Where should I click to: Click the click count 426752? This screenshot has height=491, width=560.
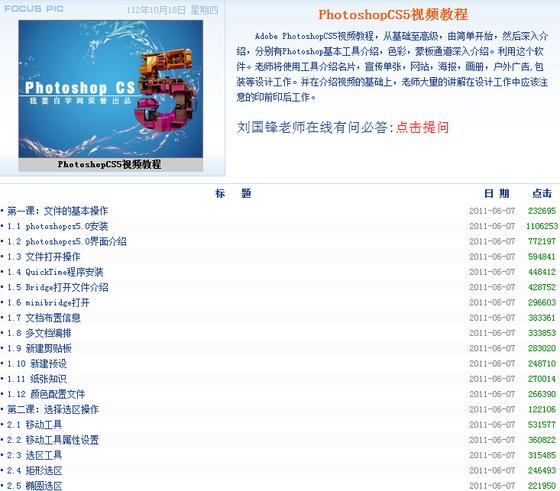pyautogui.click(x=542, y=287)
